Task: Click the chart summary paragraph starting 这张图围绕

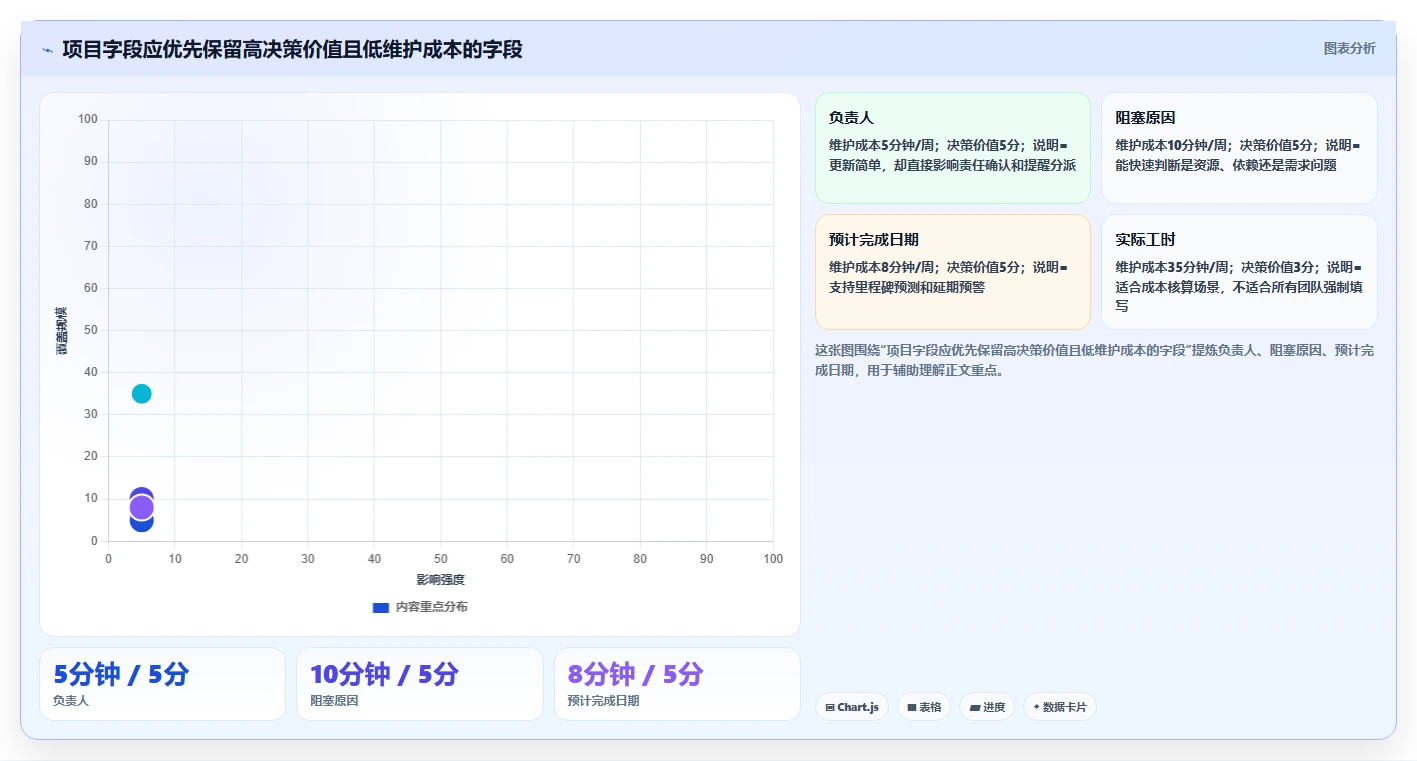Action: [x=1095, y=360]
